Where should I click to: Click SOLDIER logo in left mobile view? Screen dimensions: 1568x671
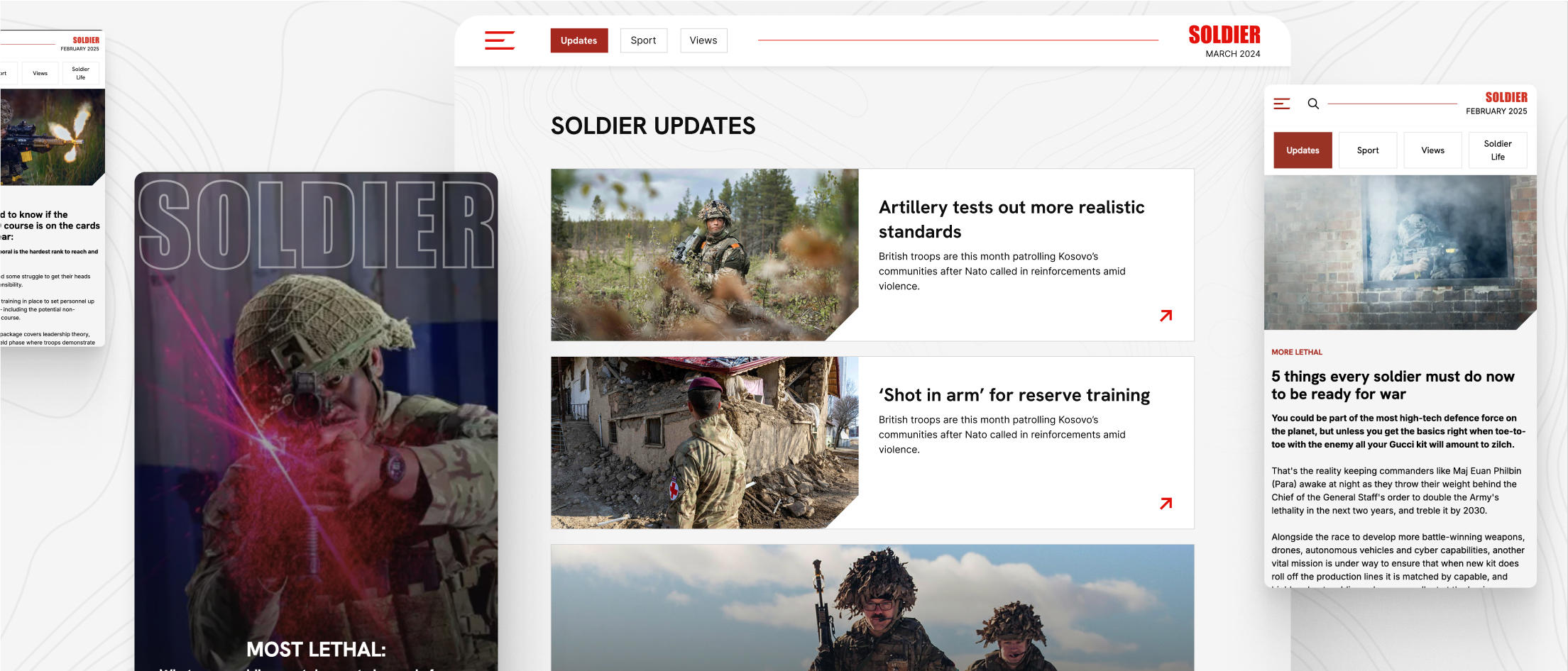pyautogui.click(x=86, y=40)
